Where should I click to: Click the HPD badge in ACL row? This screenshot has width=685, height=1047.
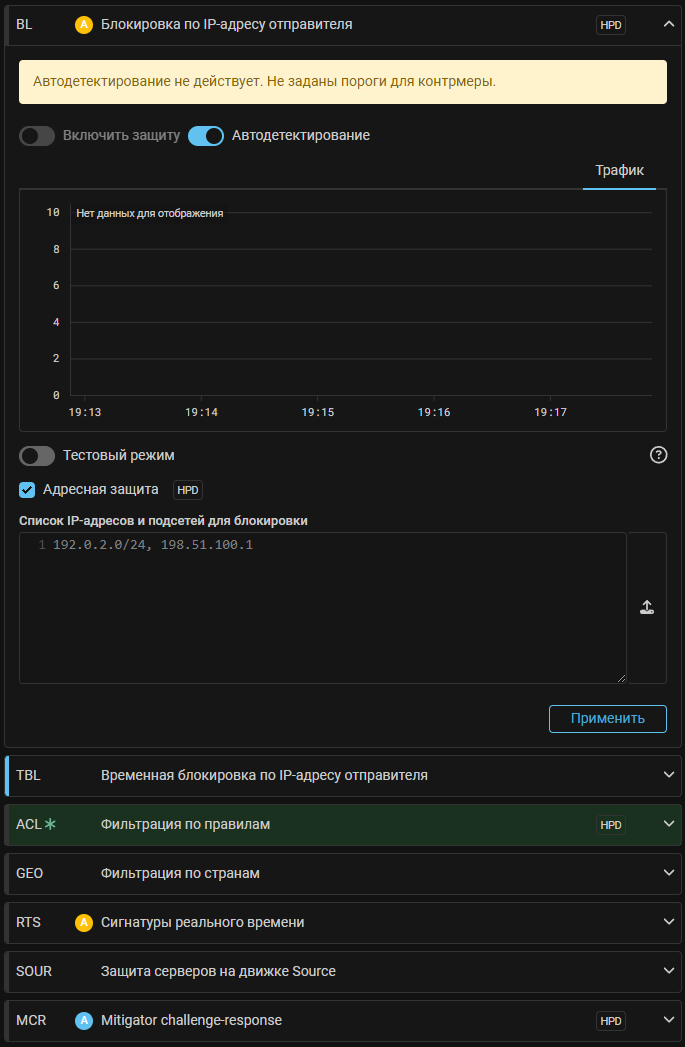point(610,825)
